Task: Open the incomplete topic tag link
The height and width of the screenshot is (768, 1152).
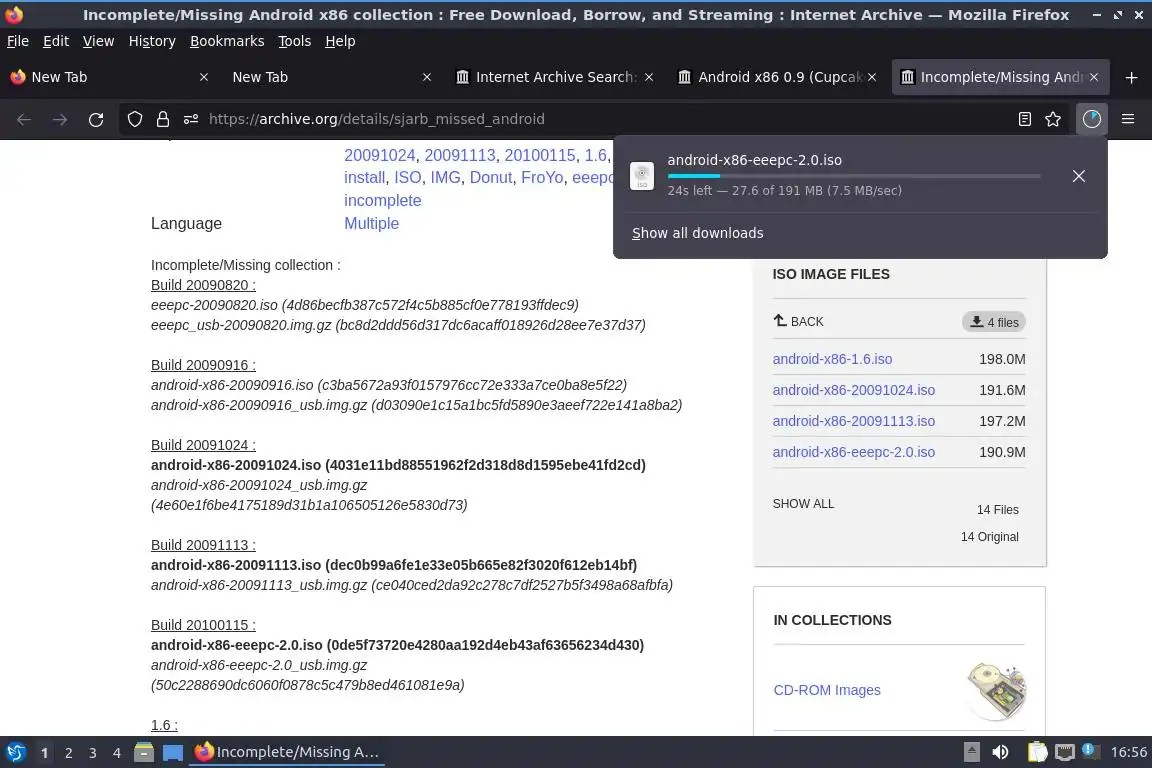Action: (383, 201)
